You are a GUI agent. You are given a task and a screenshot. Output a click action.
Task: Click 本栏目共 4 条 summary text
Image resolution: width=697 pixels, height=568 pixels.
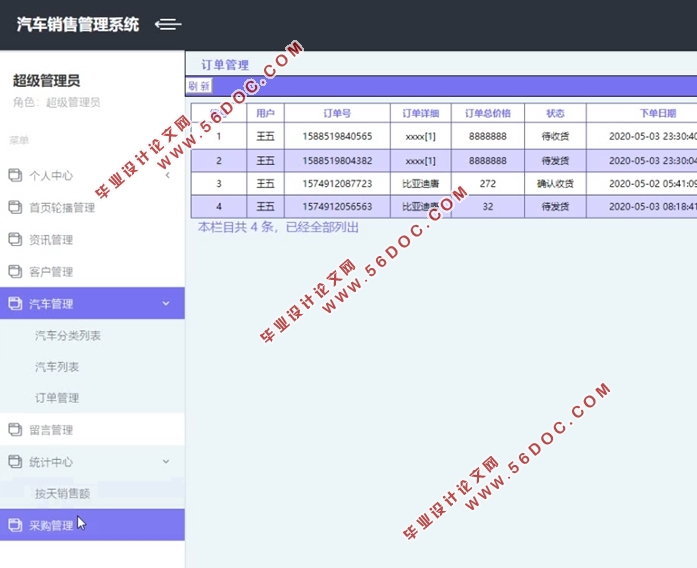tap(278, 227)
